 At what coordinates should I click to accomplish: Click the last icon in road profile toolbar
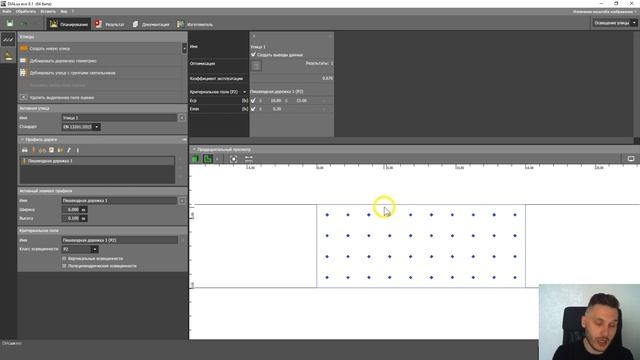pos(78,150)
